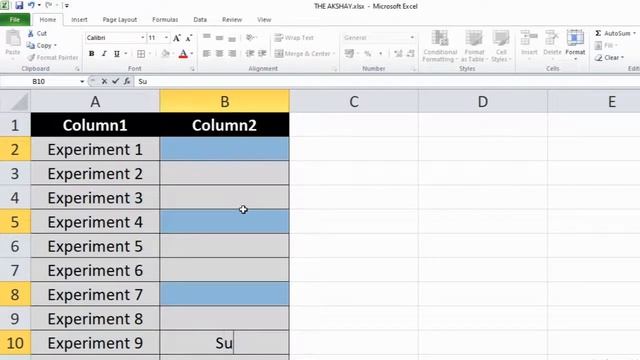Open the General number format dropdown

[x=412, y=38]
